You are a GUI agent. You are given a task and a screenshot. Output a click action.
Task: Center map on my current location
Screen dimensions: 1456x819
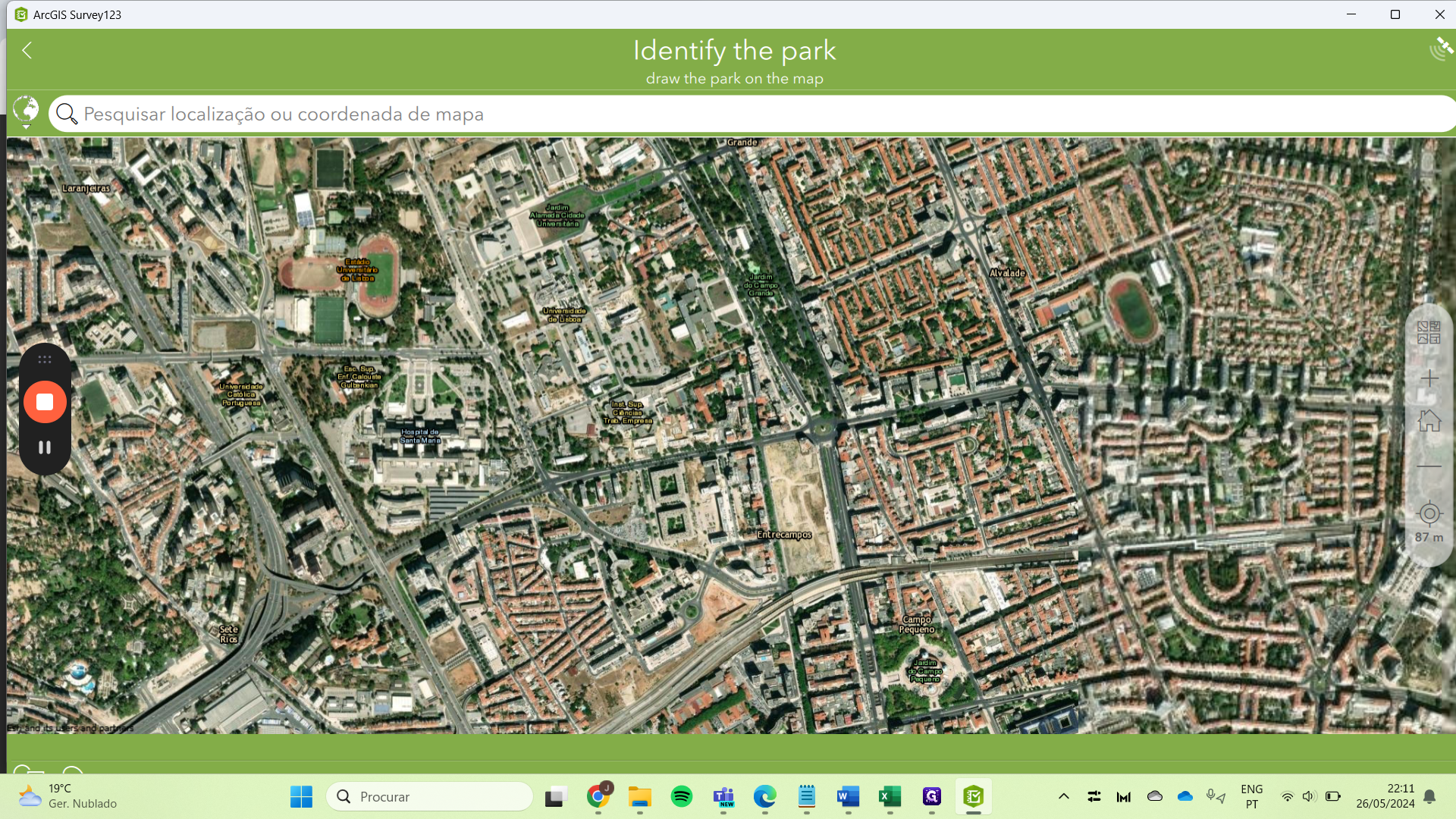[x=1429, y=514]
